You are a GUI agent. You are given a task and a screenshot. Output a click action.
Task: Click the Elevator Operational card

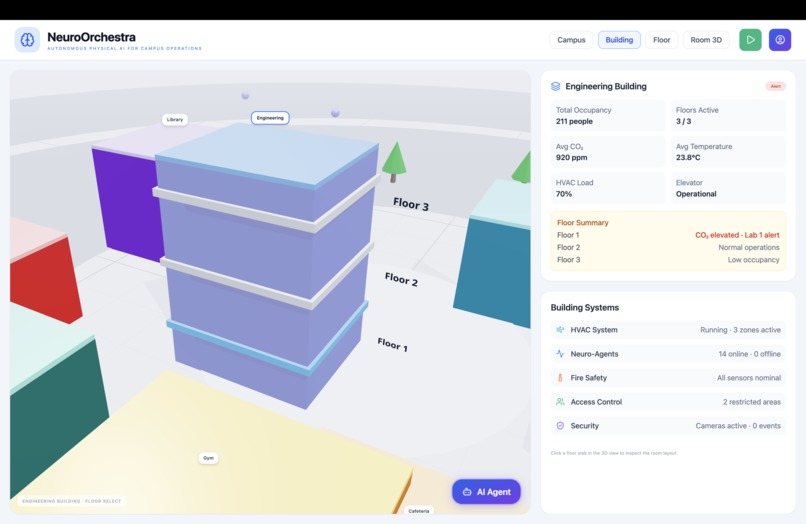point(728,188)
